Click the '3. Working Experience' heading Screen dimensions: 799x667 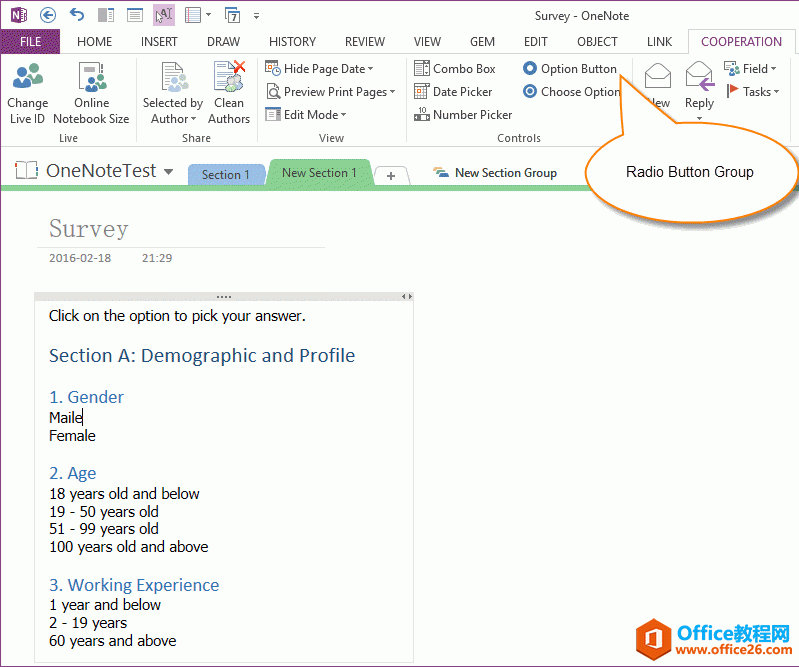click(x=134, y=585)
